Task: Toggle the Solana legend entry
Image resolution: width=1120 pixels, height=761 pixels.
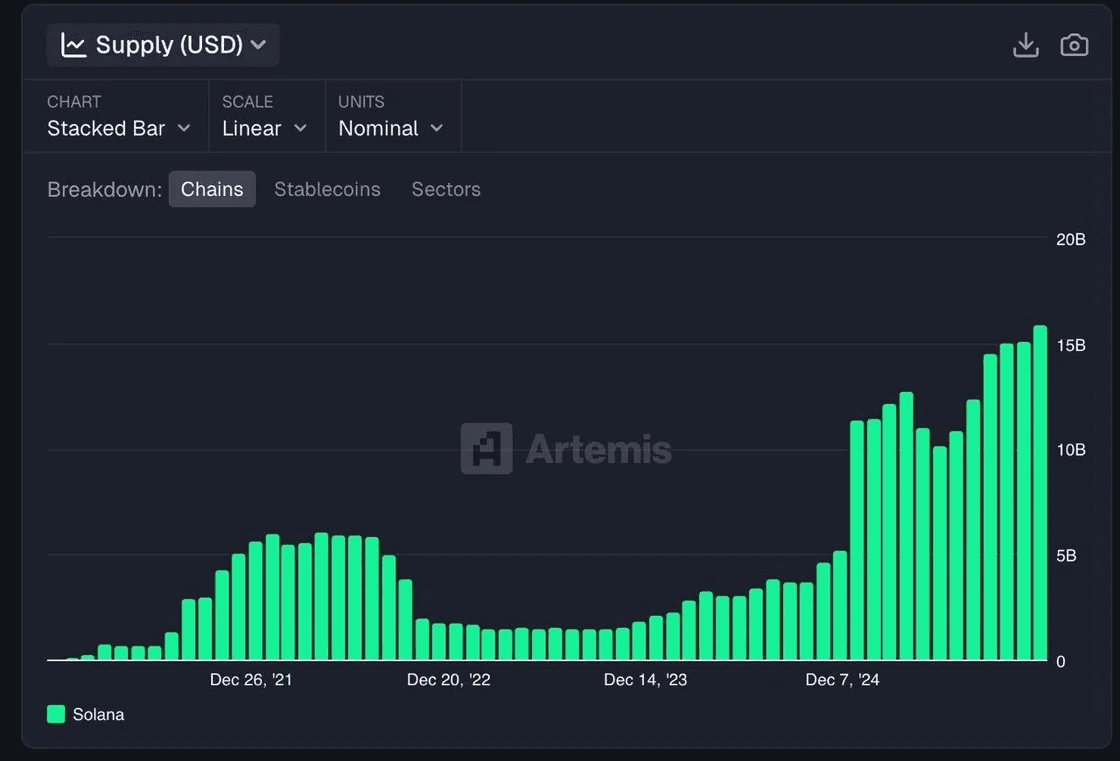Action: coord(86,714)
